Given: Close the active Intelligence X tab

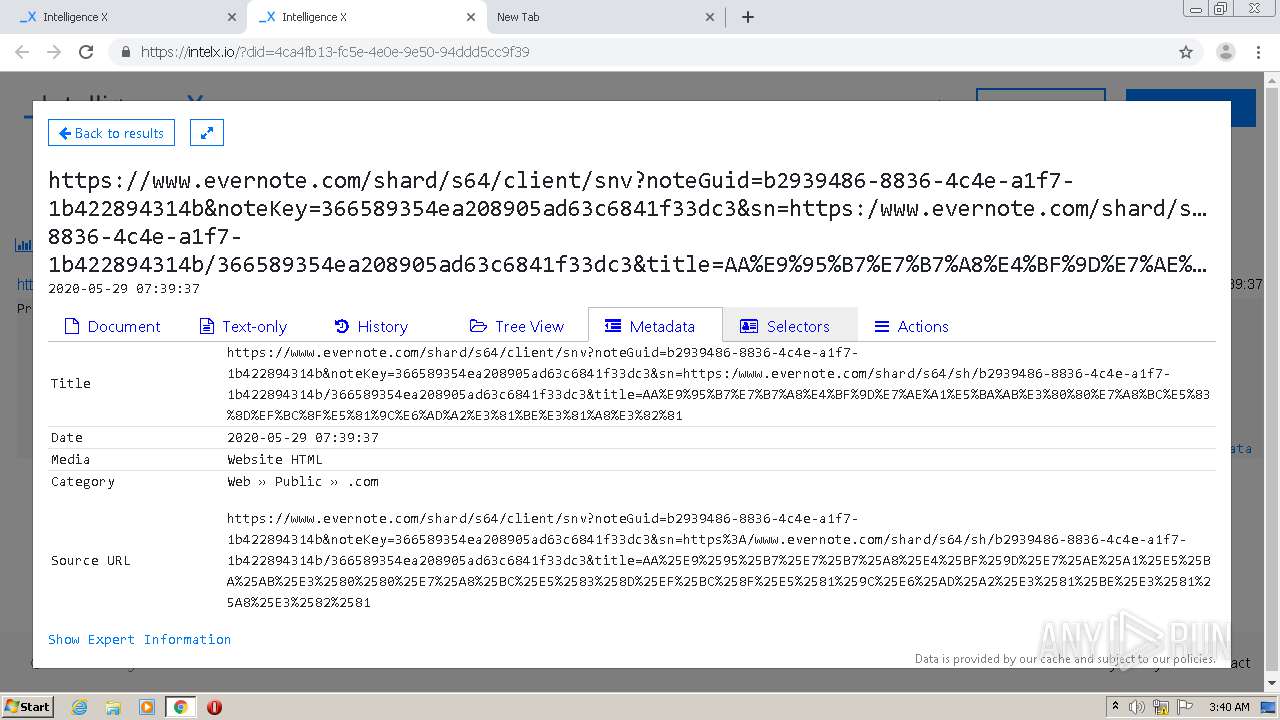Looking at the screenshot, I should [x=470, y=17].
